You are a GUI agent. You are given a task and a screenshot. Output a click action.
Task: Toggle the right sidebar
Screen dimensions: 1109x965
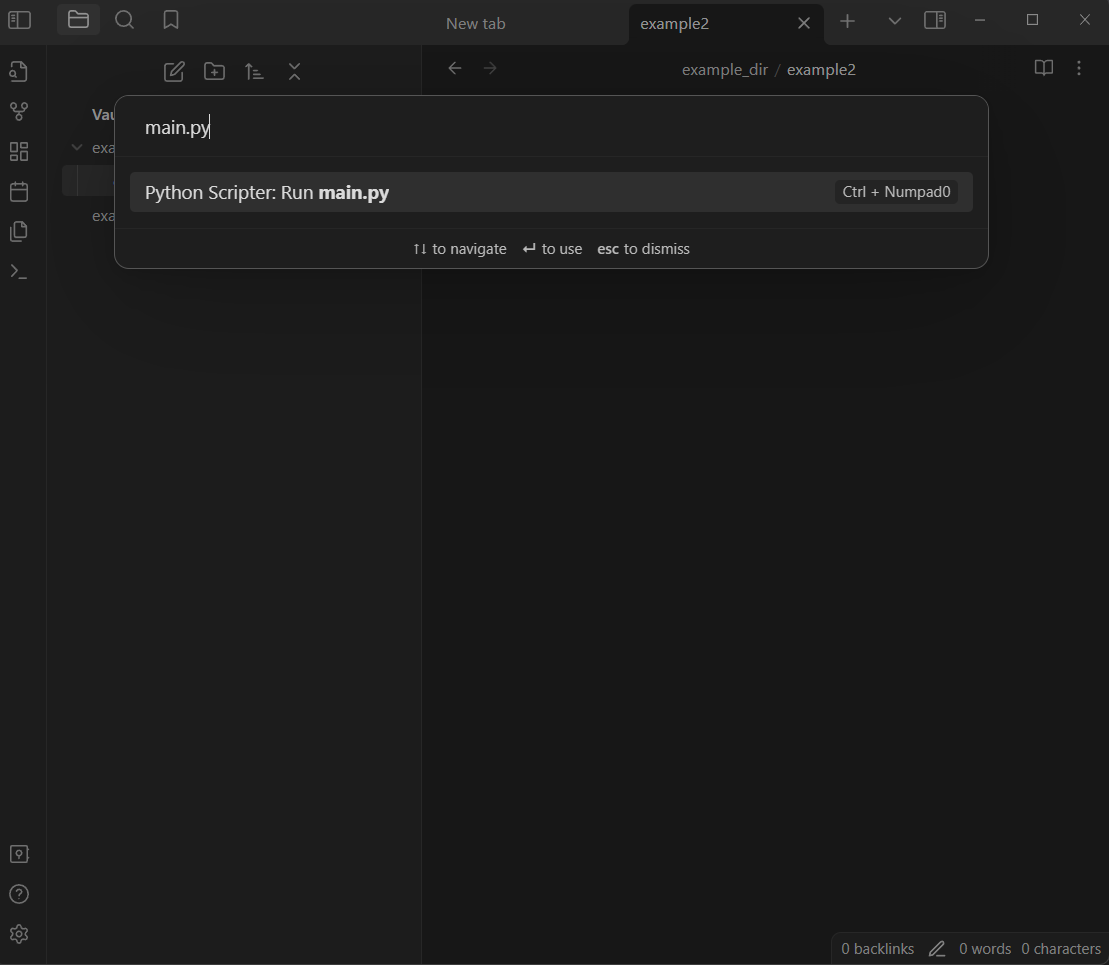click(935, 20)
